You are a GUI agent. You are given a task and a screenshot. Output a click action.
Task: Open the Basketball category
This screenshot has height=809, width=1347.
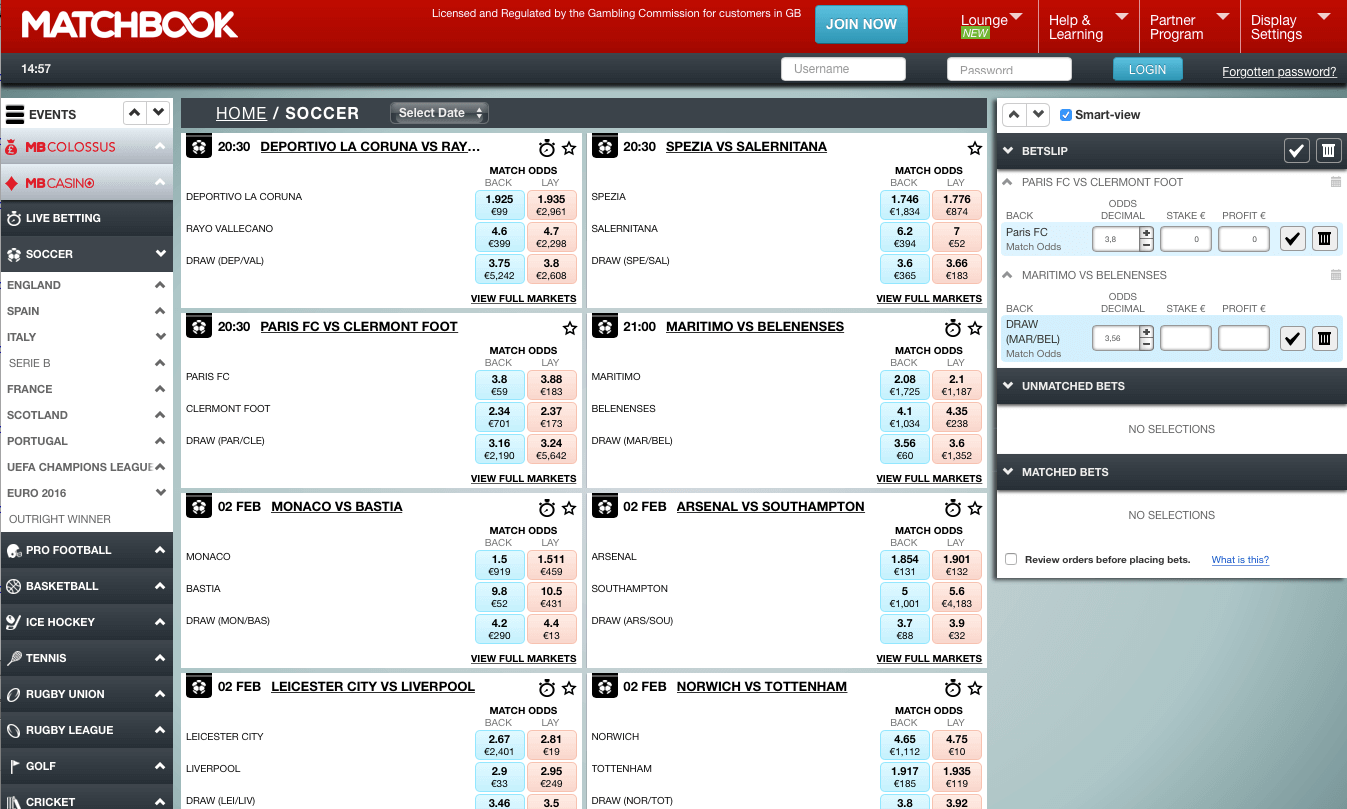pyautogui.click(x=86, y=586)
